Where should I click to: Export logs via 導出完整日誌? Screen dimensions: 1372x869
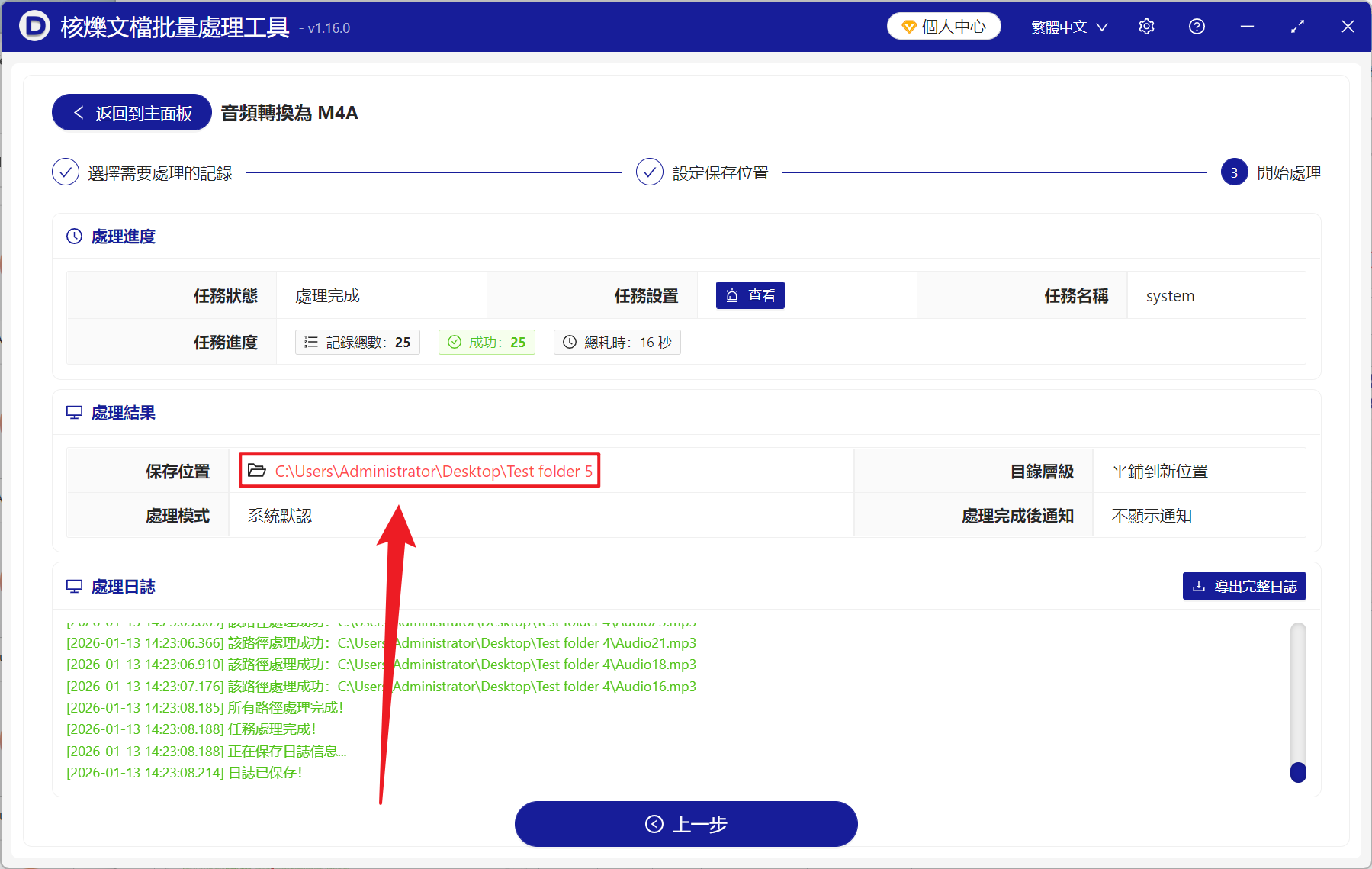tap(1244, 586)
